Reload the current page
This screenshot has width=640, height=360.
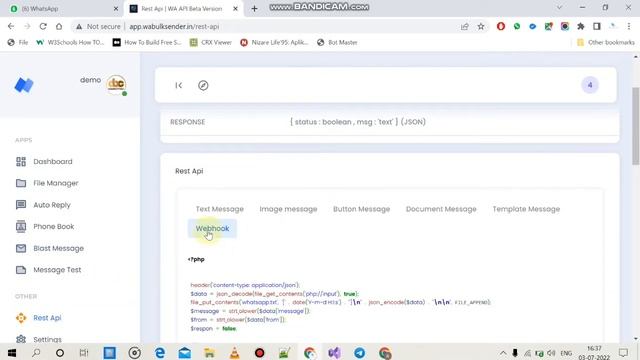point(43,26)
